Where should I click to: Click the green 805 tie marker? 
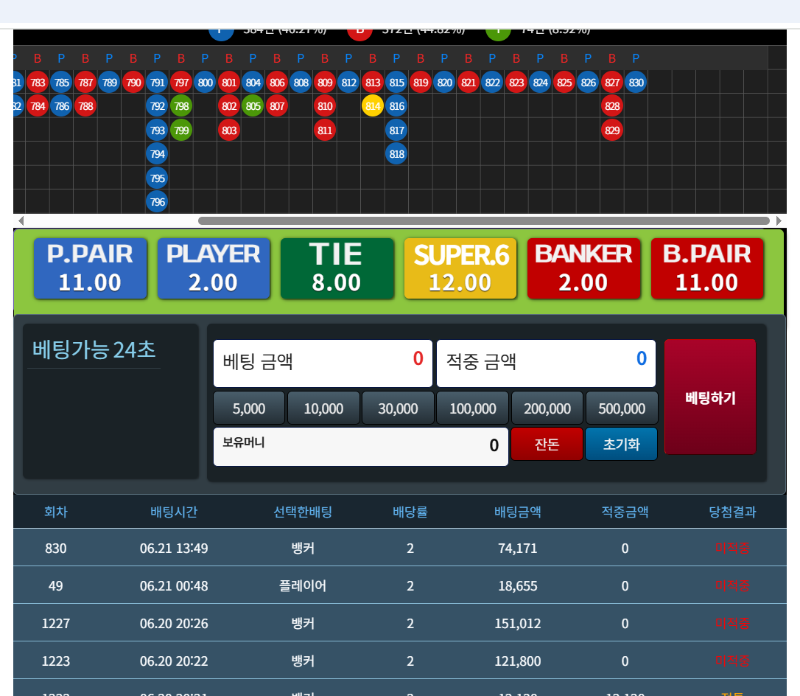tap(253, 106)
